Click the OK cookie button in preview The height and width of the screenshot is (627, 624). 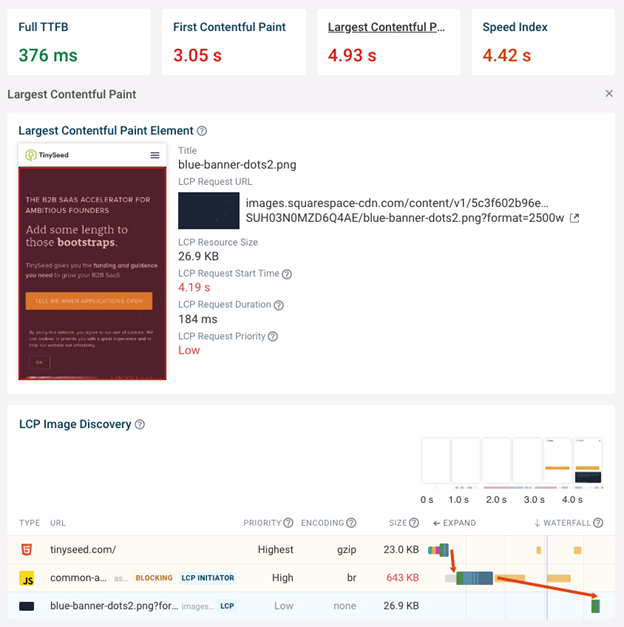[40, 362]
